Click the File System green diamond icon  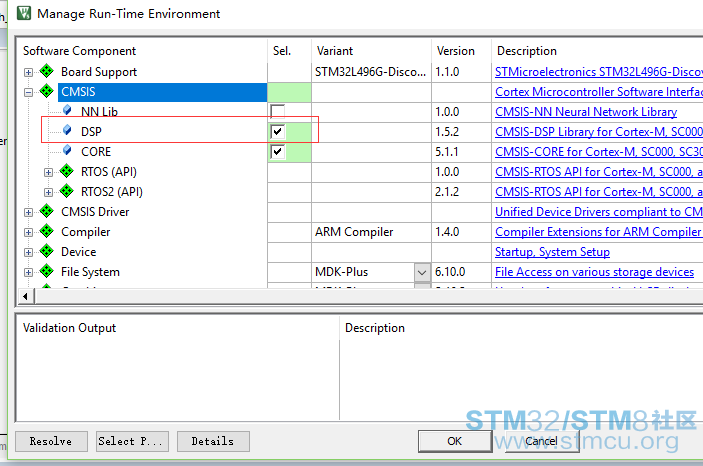pyautogui.click(x=47, y=271)
